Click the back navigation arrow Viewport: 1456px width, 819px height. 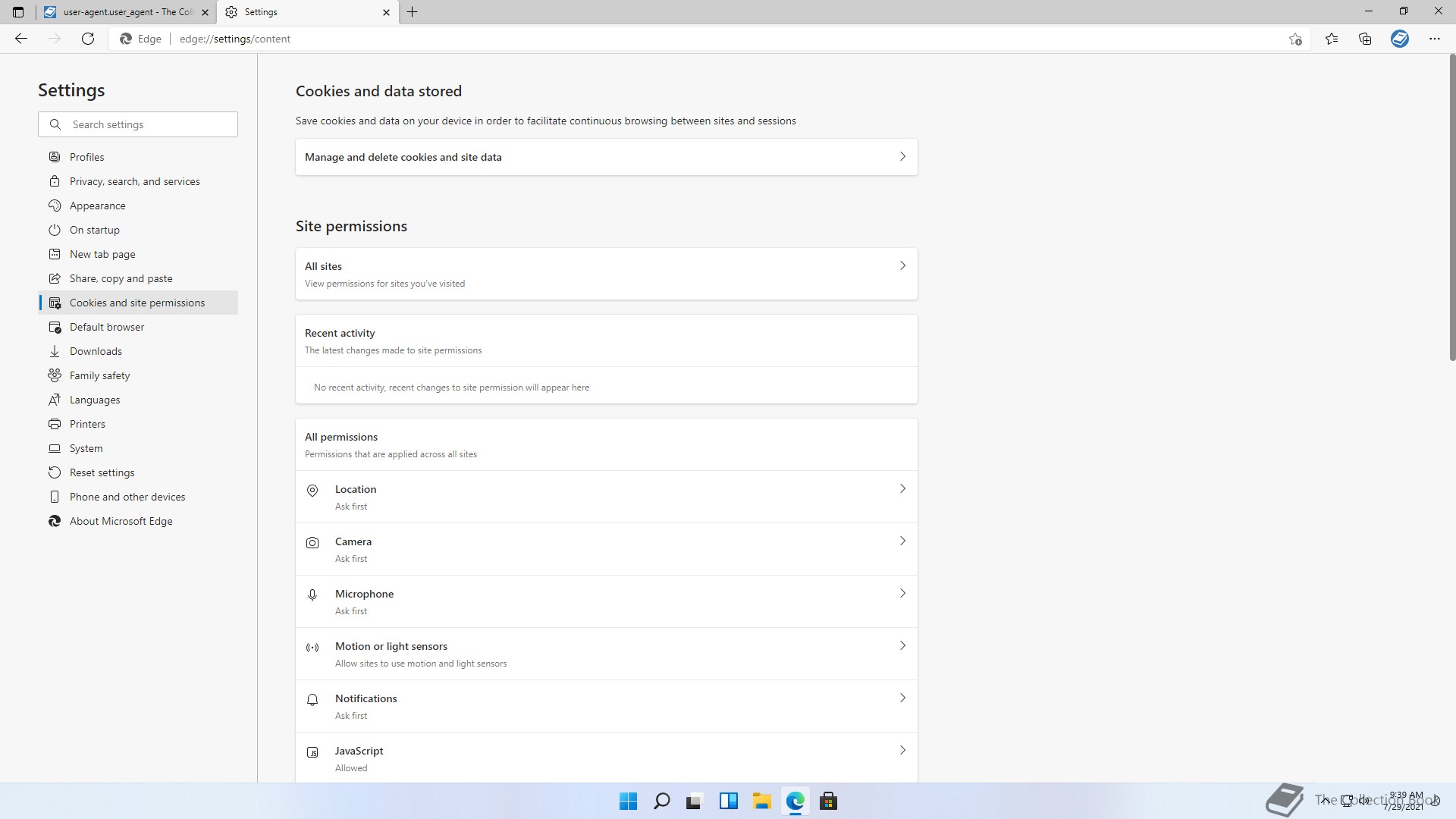coord(21,39)
